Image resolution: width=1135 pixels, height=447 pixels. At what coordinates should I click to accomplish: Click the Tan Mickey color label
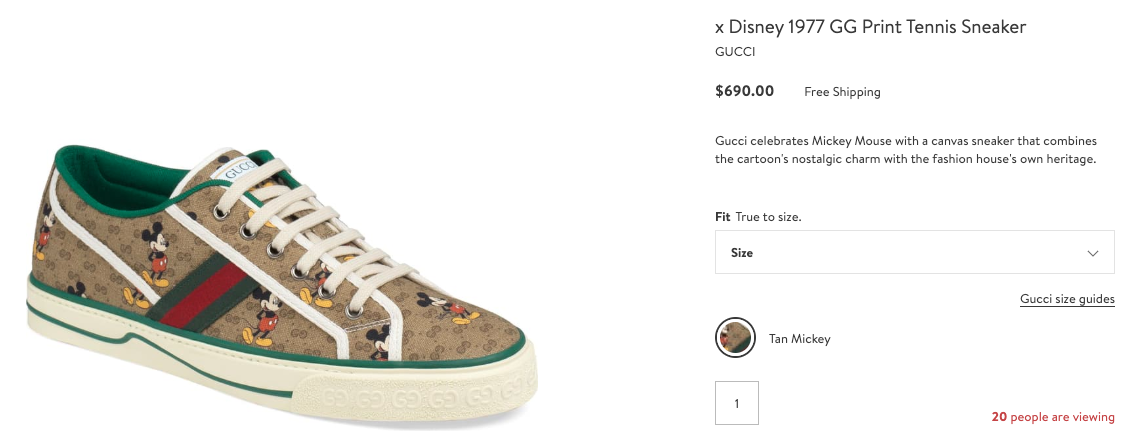(799, 339)
